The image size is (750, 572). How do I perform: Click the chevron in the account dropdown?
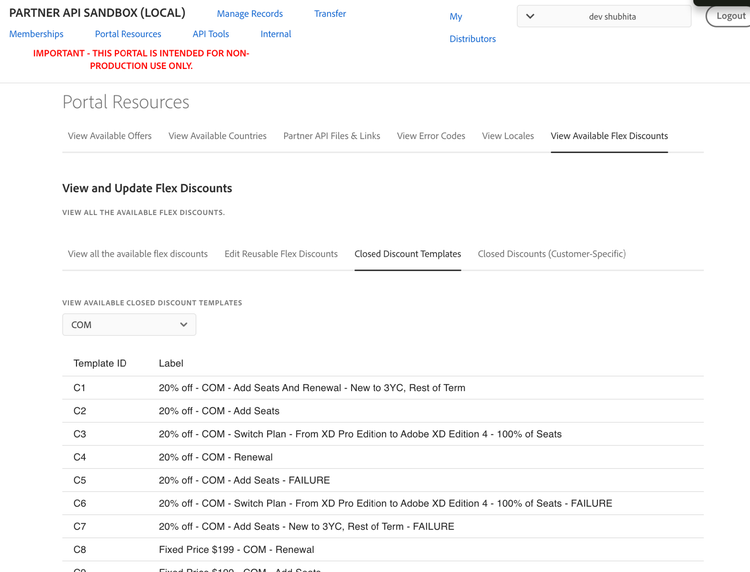[x=529, y=16]
